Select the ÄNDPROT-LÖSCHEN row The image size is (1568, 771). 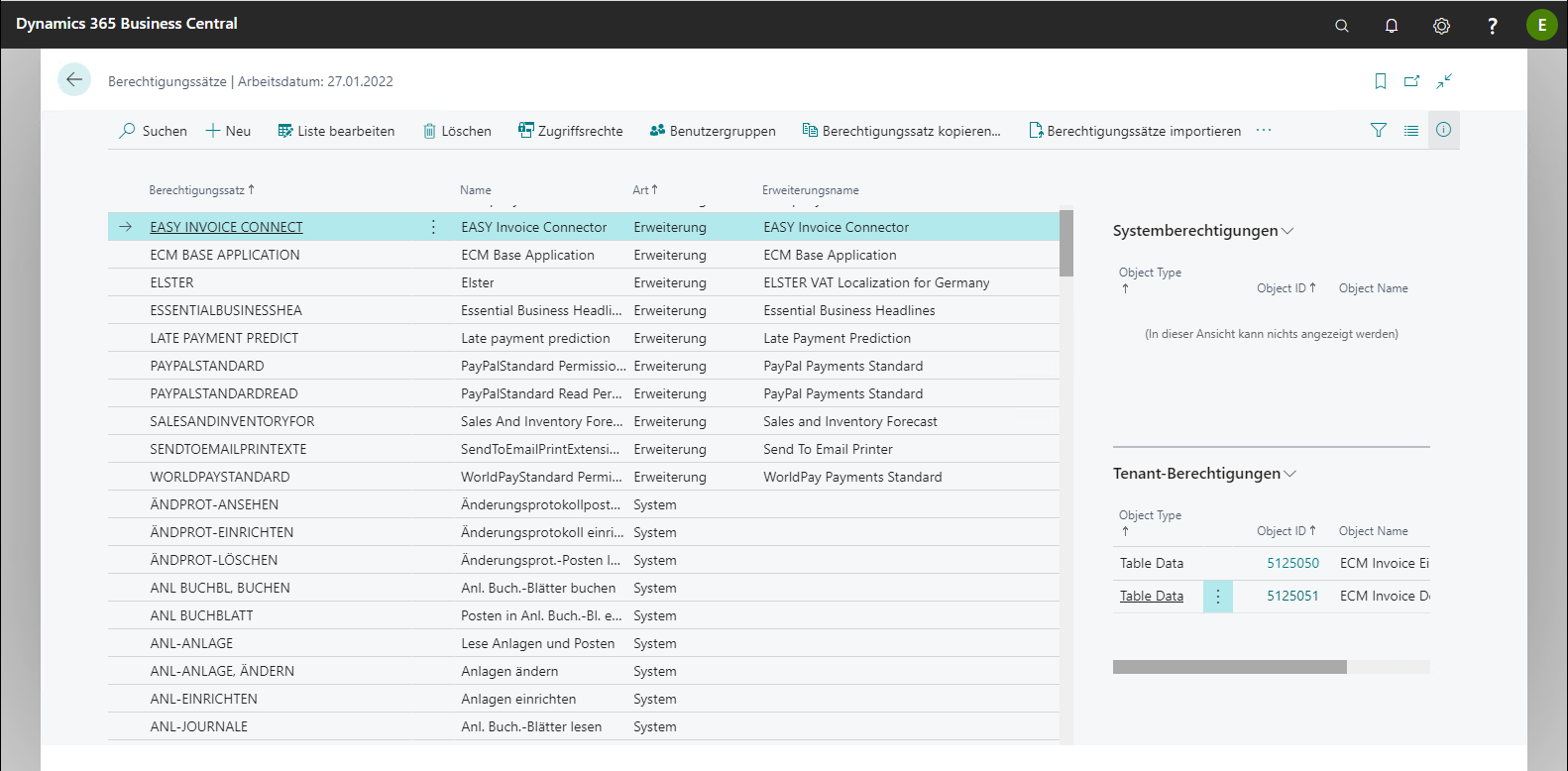coord(584,560)
